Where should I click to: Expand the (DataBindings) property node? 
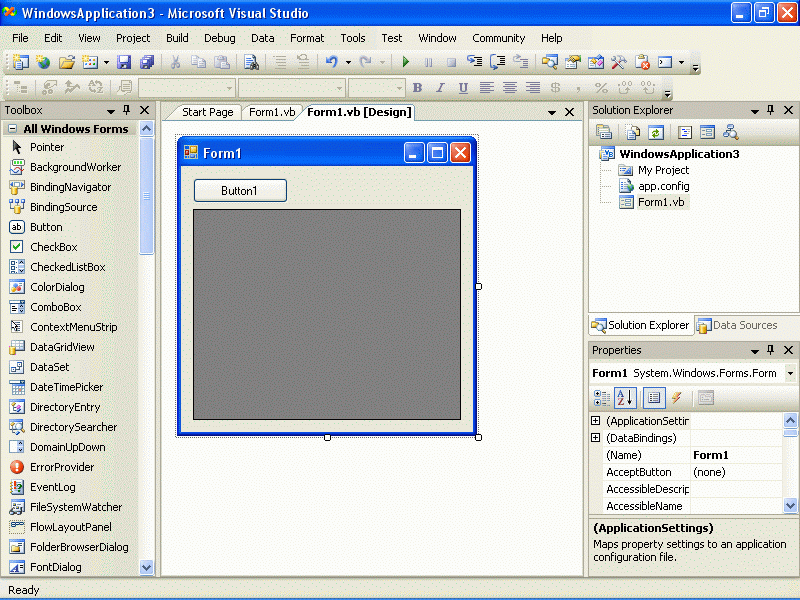[x=595, y=437]
